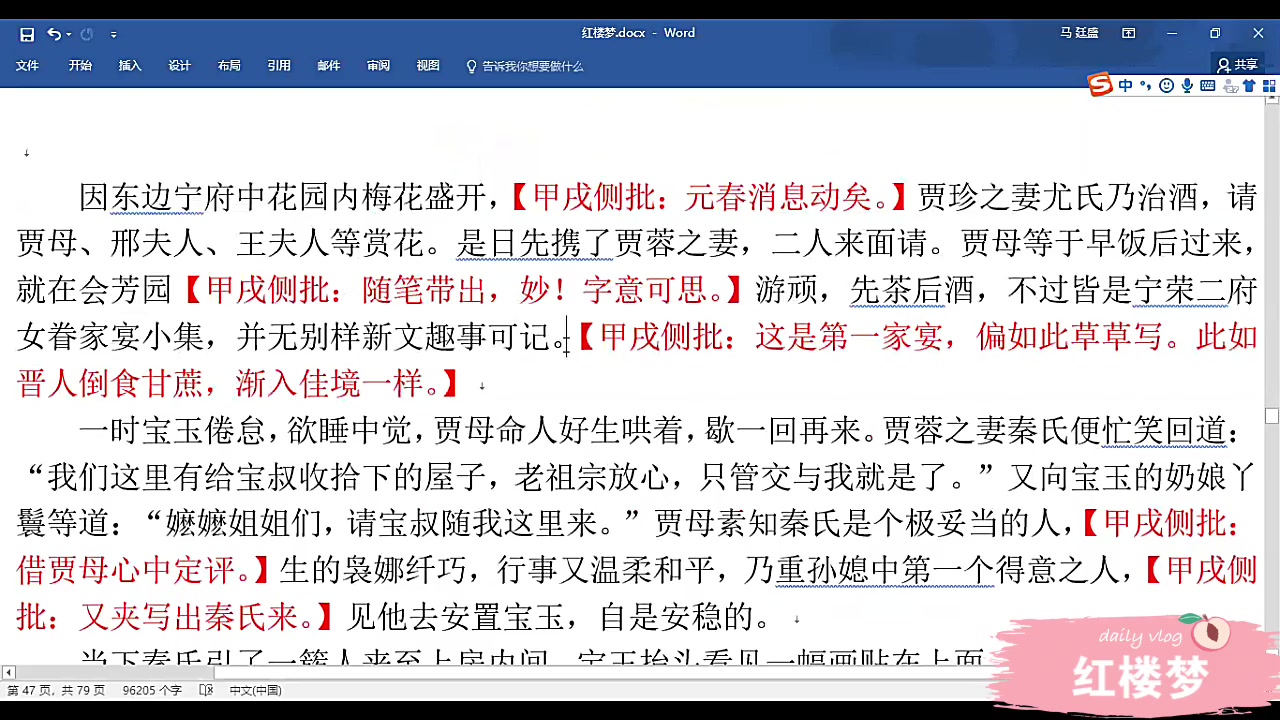The image size is (1280, 720).
Task: Click the Sogou user account icon
Action: coord(1230,86)
